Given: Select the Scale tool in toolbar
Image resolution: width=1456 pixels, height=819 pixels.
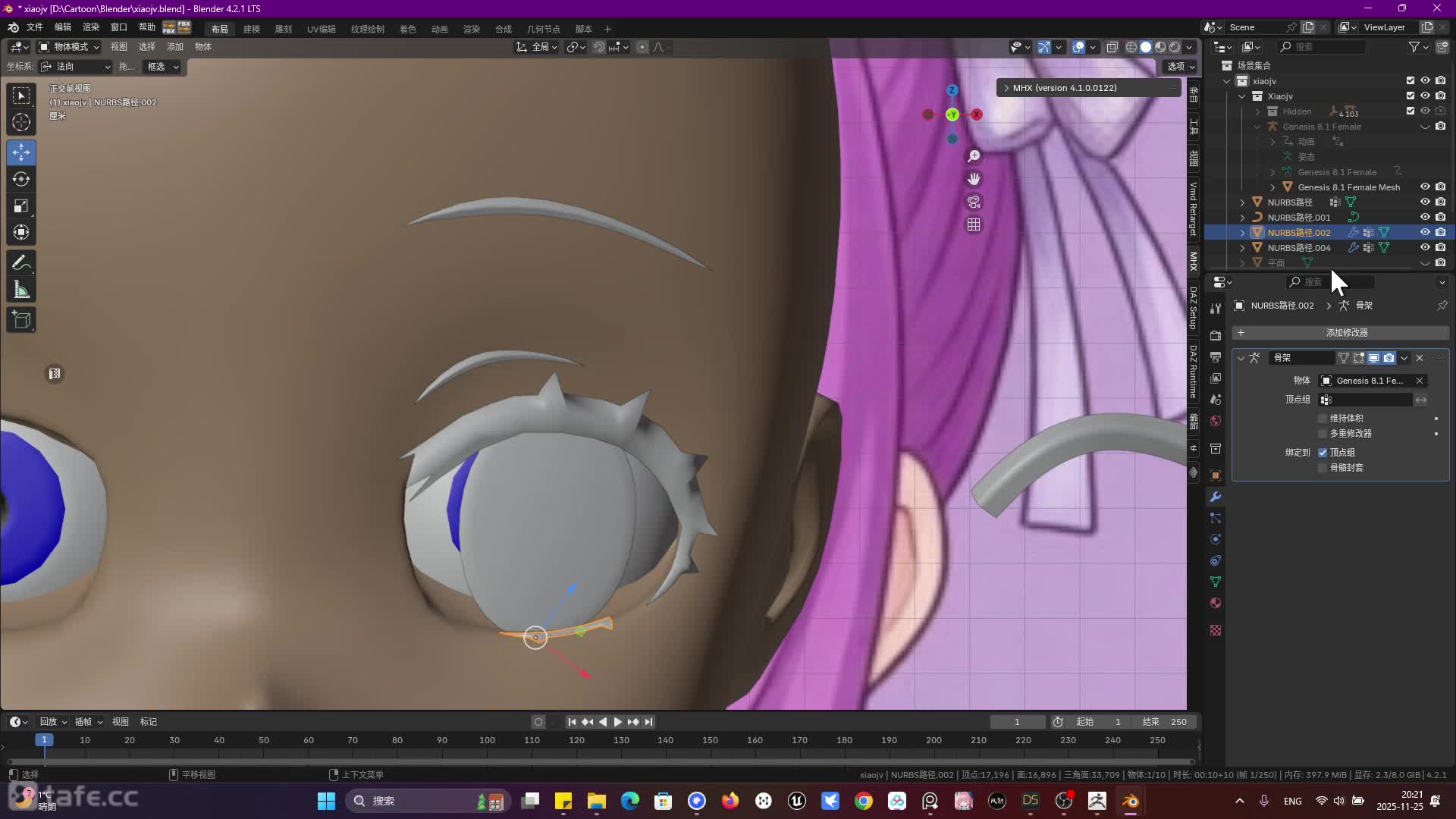Looking at the screenshot, I should (x=21, y=206).
